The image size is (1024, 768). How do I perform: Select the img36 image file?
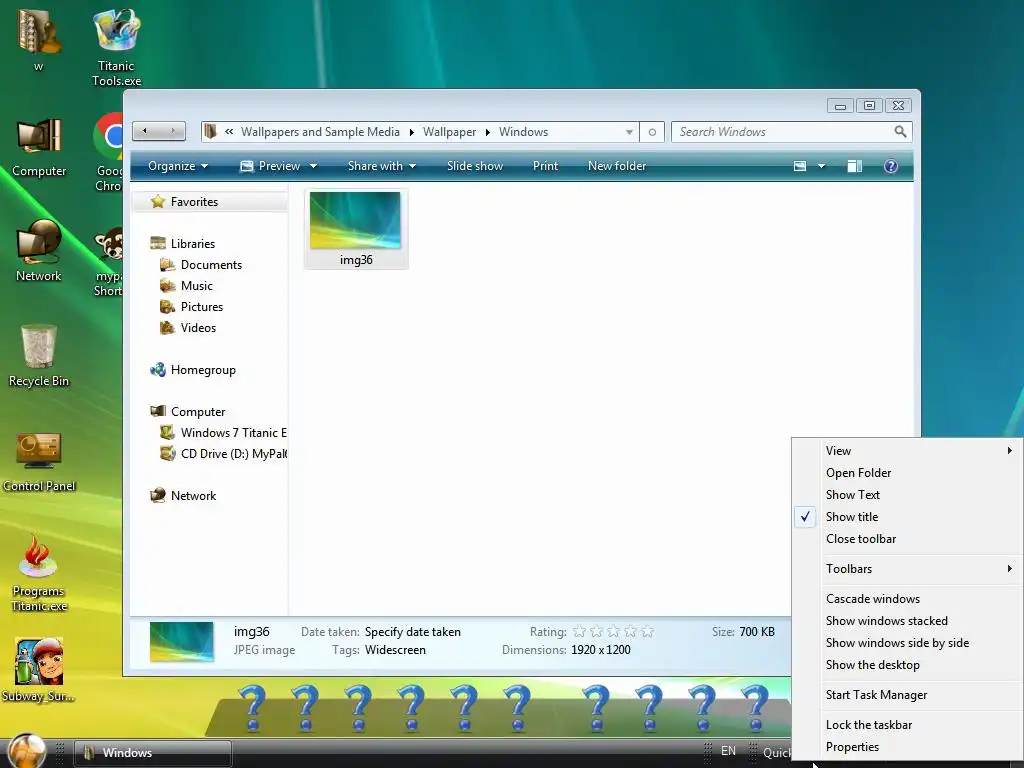click(356, 229)
